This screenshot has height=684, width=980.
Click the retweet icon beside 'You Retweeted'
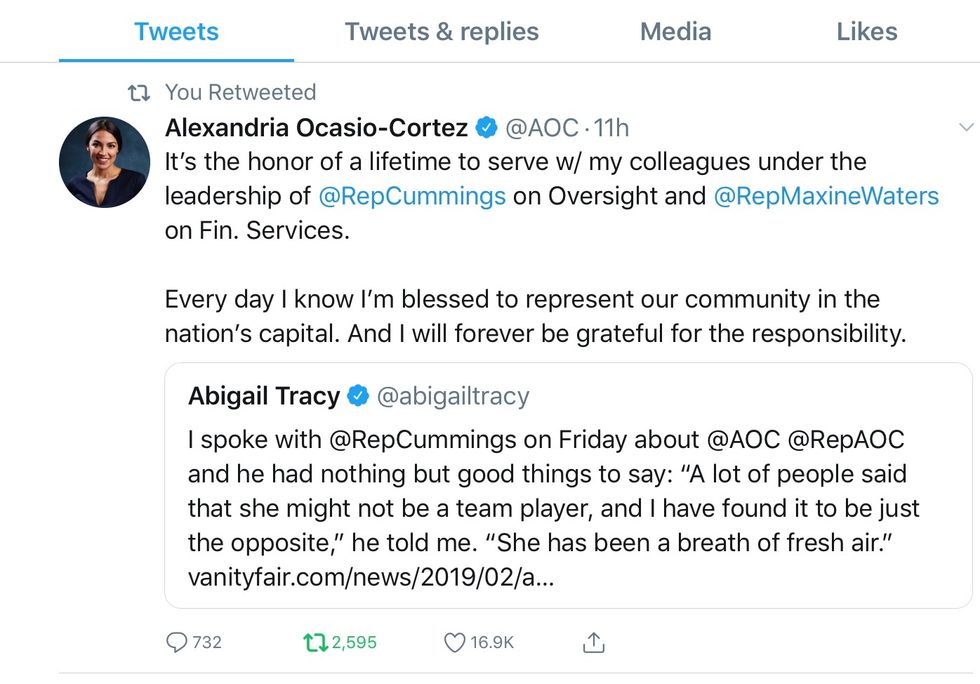(140, 93)
